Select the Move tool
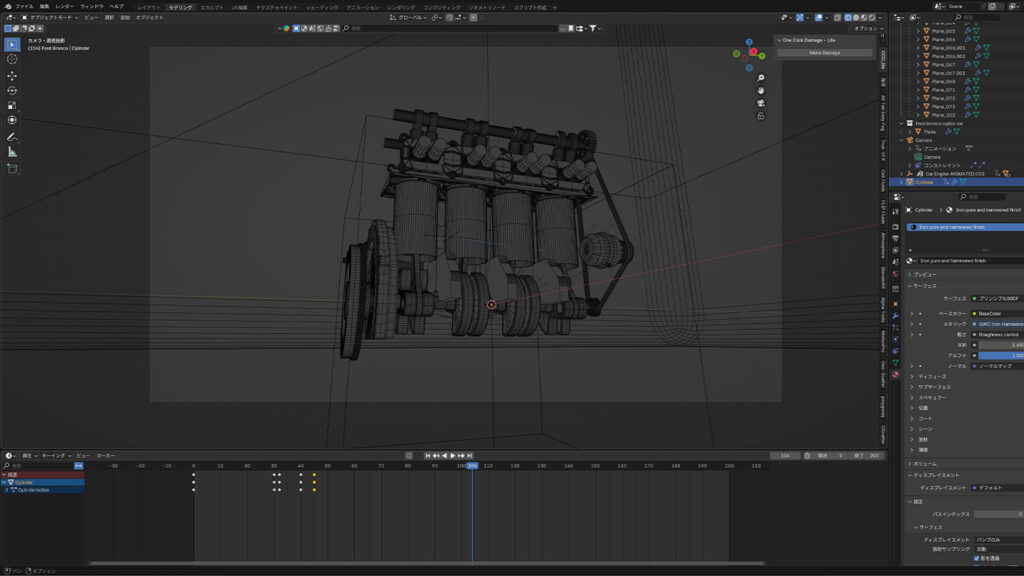Screen dimensions: 1024x576 tap(12, 76)
